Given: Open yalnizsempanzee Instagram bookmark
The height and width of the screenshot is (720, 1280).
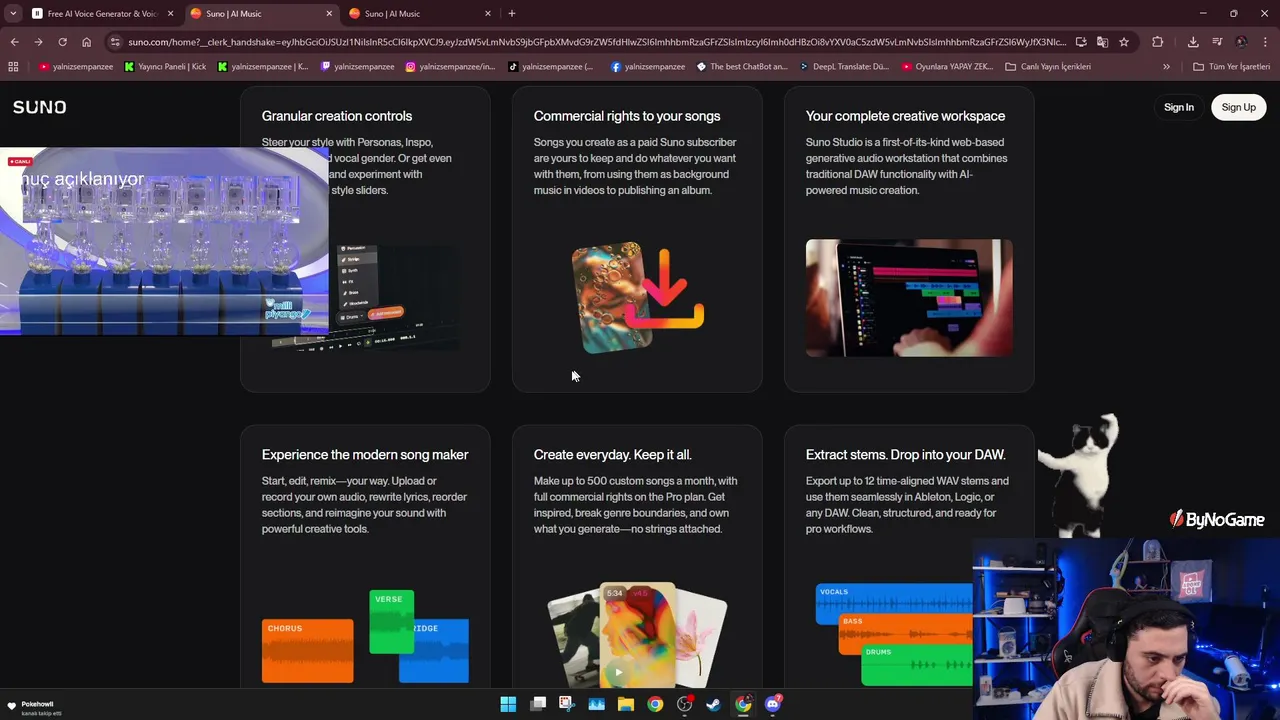Looking at the screenshot, I should coord(450,67).
